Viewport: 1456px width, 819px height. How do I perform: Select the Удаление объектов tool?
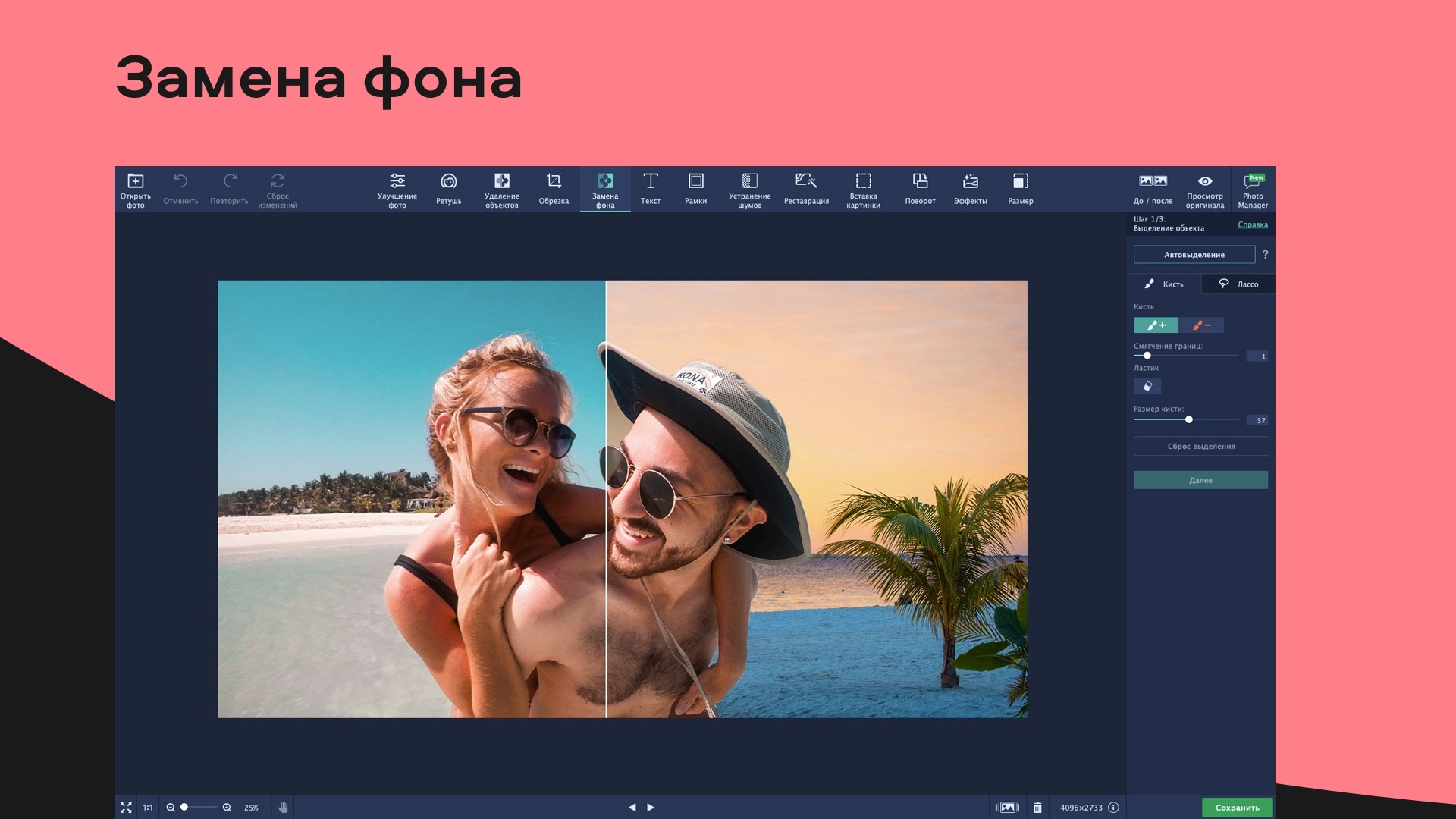[501, 188]
